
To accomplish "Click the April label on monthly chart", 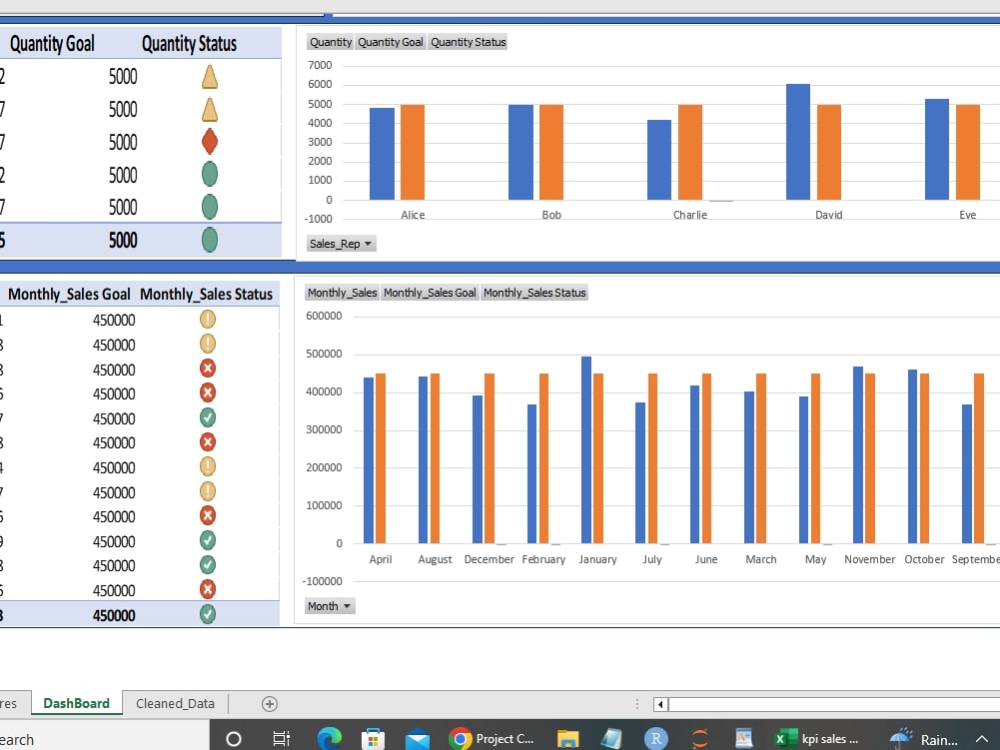I will pyautogui.click(x=381, y=559).
